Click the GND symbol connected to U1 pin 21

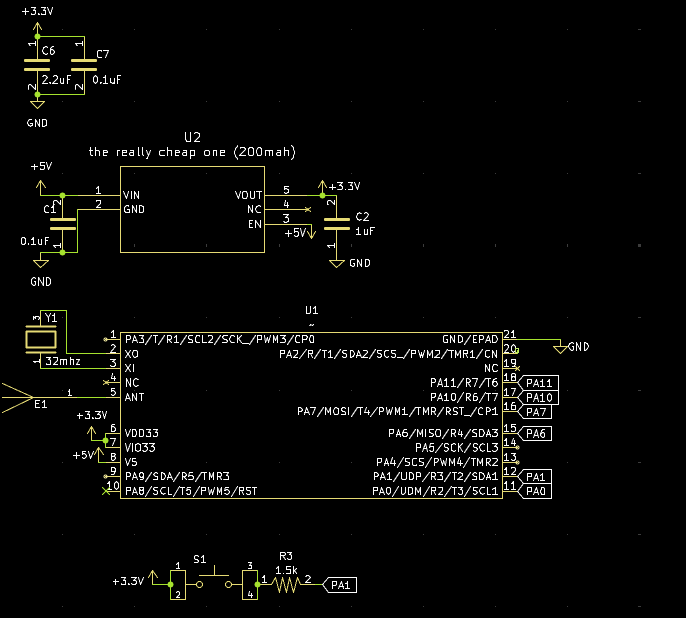pos(560,349)
